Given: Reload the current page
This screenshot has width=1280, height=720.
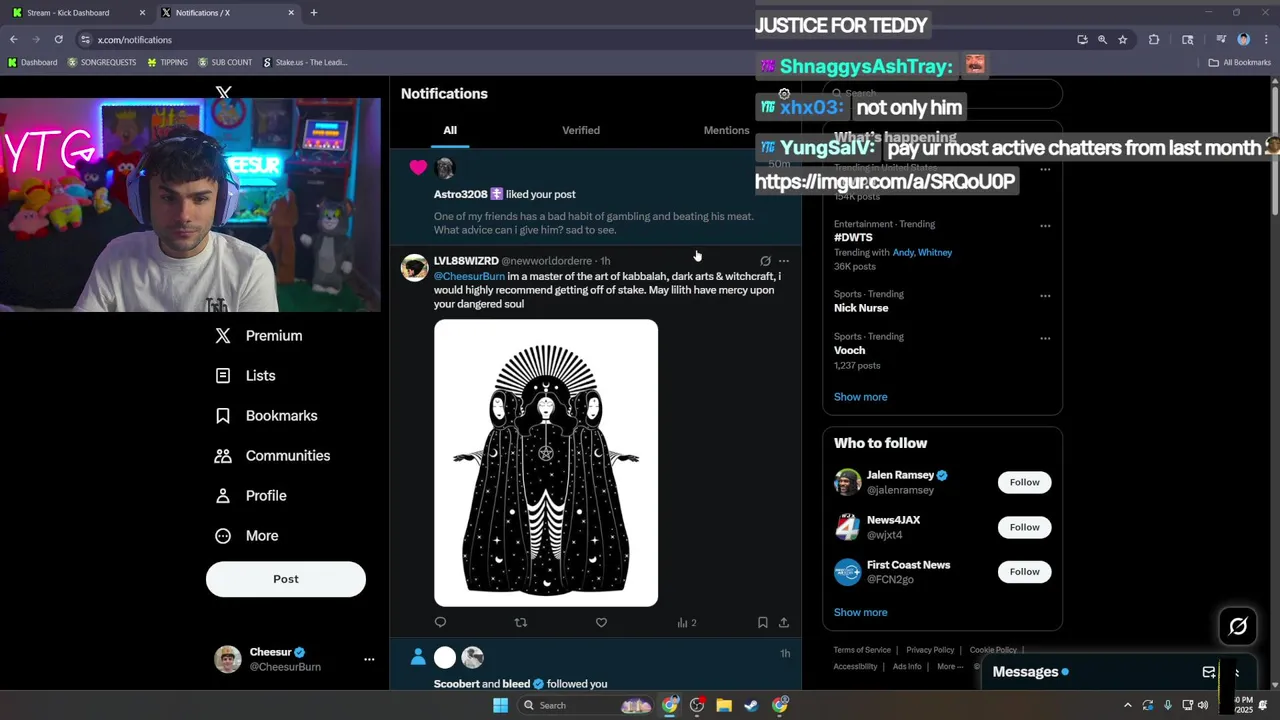Looking at the screenshot, I should tap(58, 39).
